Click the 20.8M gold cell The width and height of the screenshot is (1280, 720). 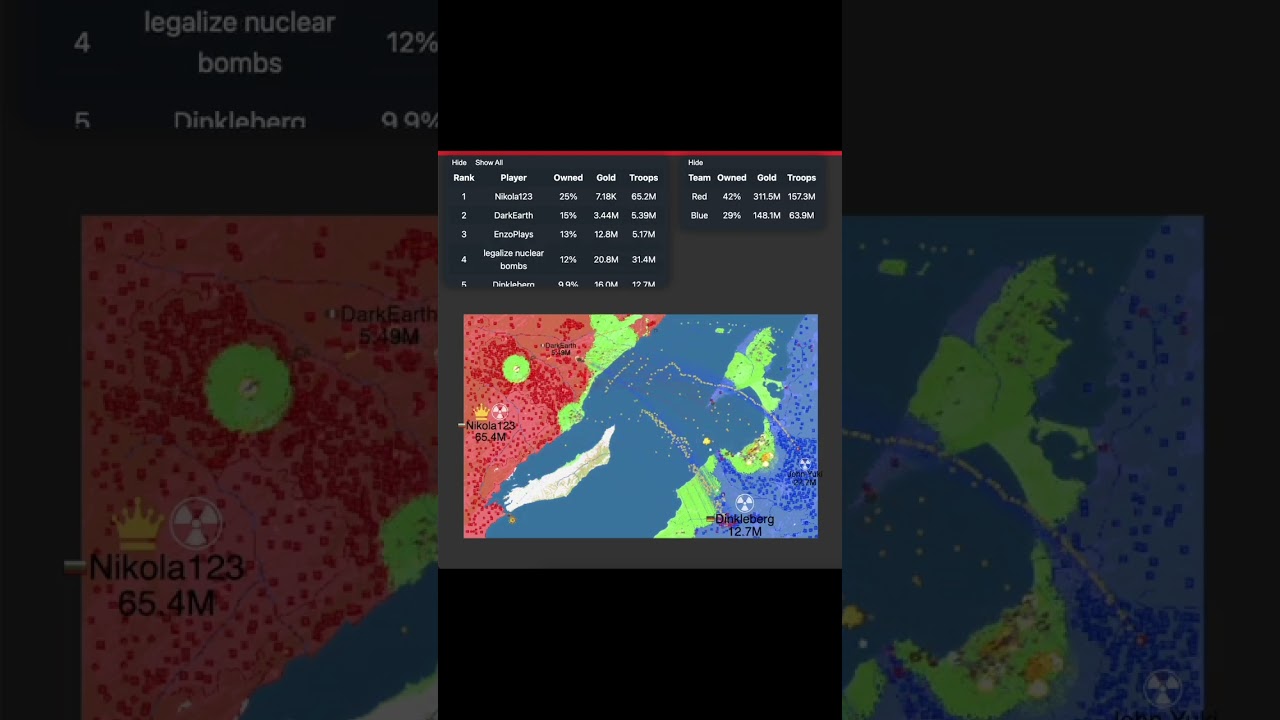(x=606, y=260)
